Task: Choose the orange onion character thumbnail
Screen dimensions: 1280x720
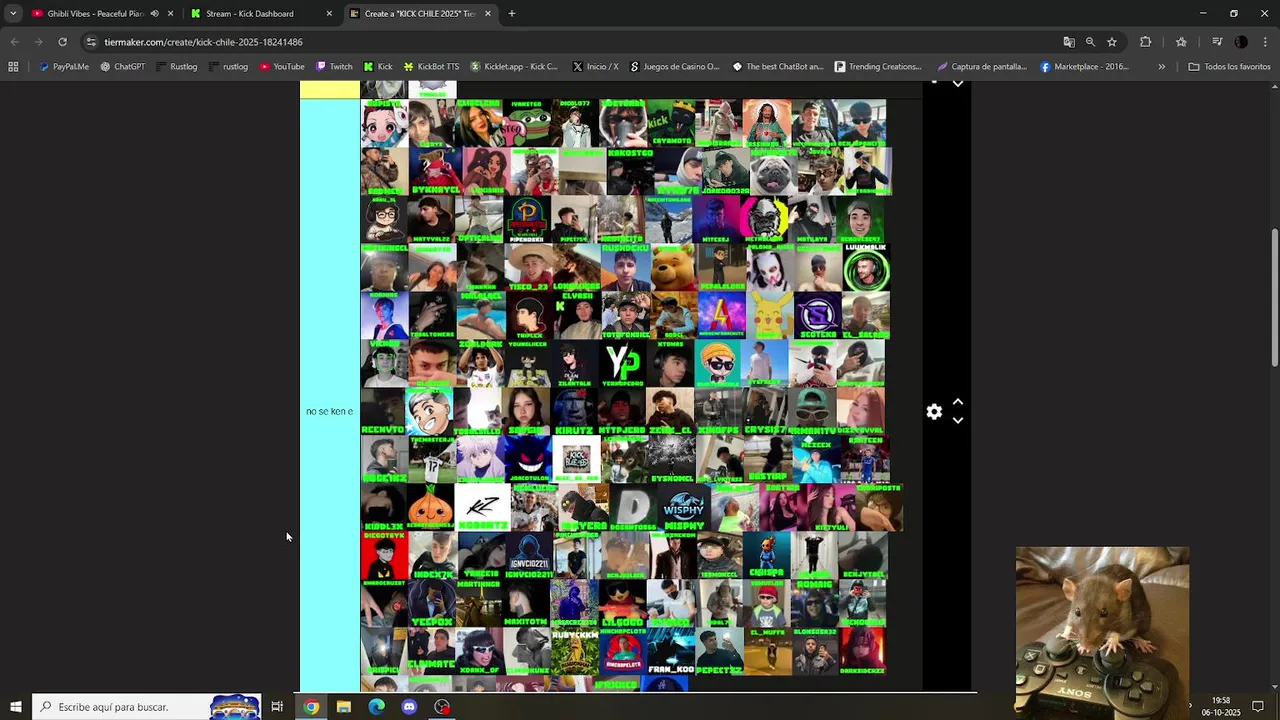Action: [430, 507]
